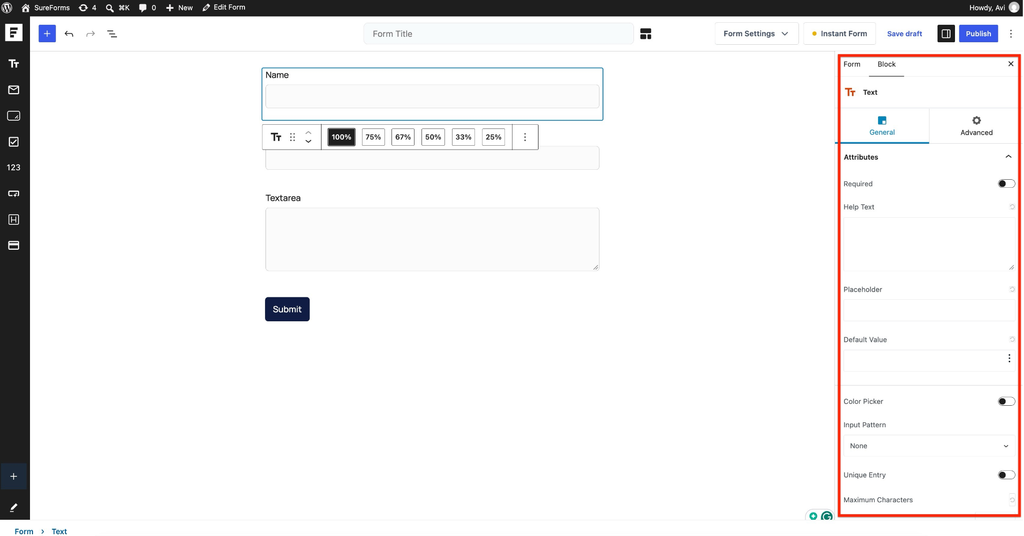Add an Email field from sidebar
1024x536 pixels.
[14, 89]
